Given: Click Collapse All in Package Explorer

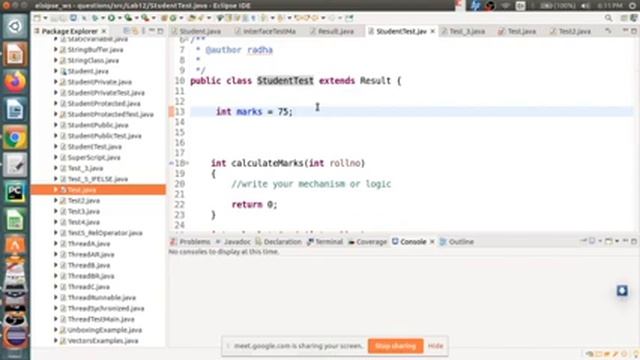Looking at the screenshot, I should 127,31.
